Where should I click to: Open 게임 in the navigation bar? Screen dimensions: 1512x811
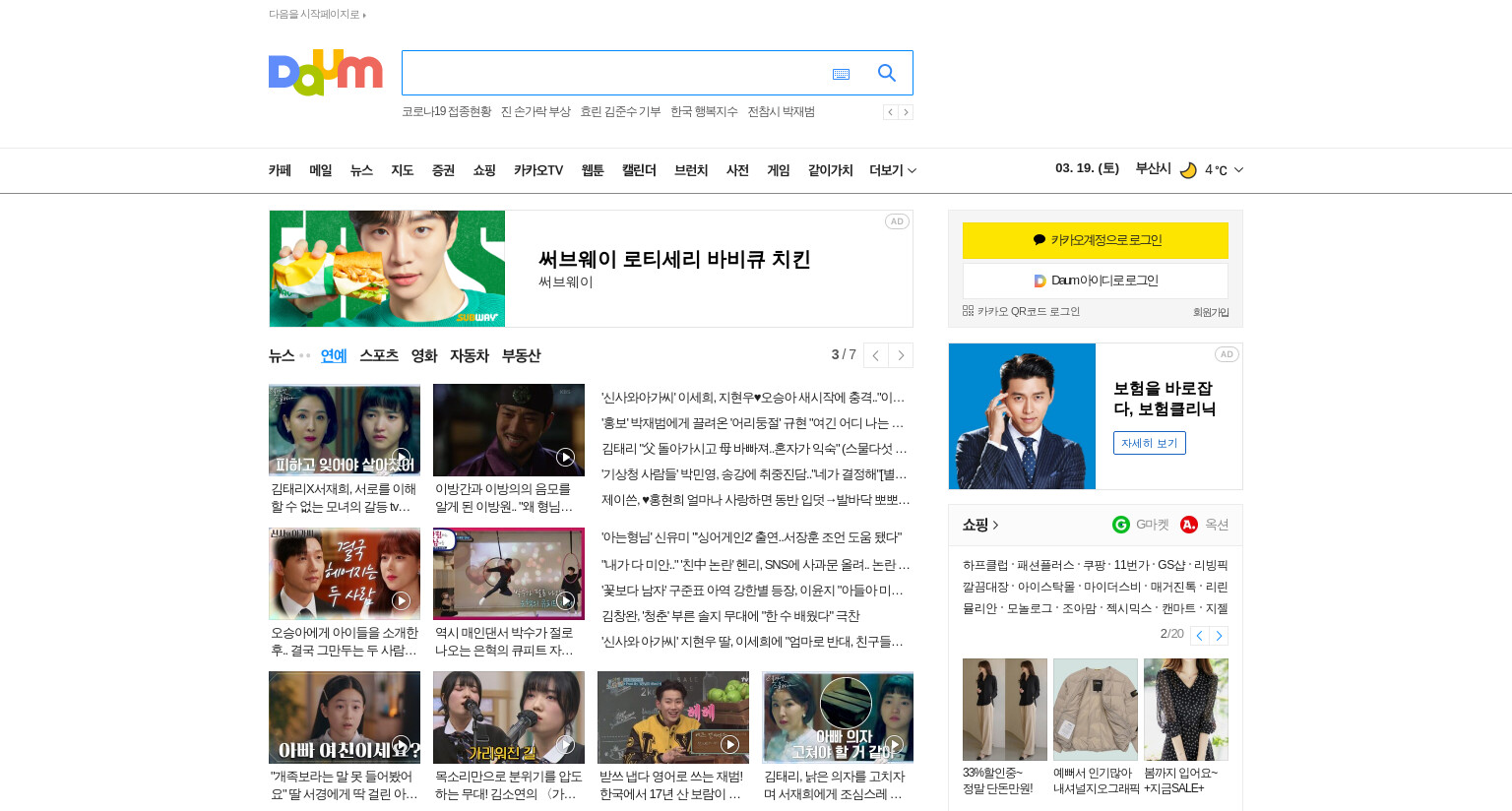coord(779,170)
